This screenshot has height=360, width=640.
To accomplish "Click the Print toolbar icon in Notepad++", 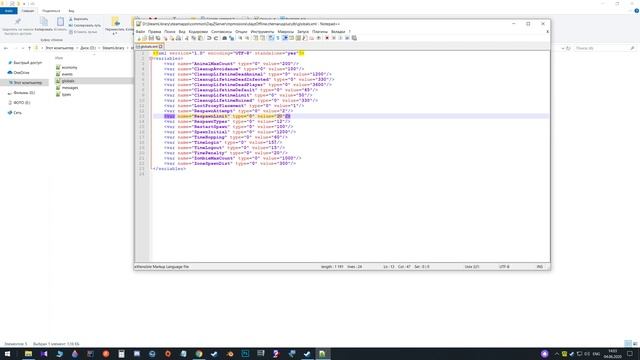I will point(178,38).
